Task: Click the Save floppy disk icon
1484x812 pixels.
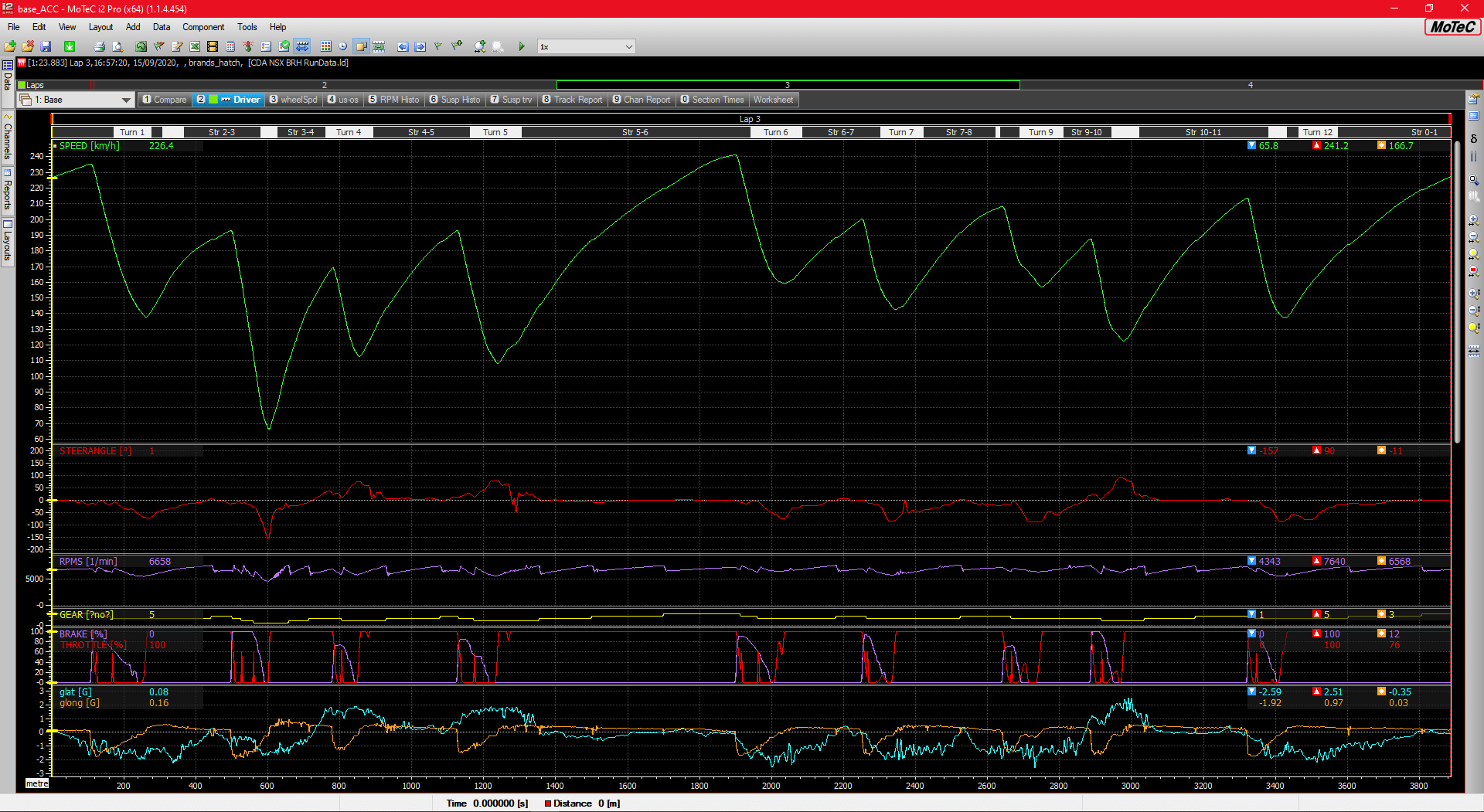Action: [x=46, y=46]
